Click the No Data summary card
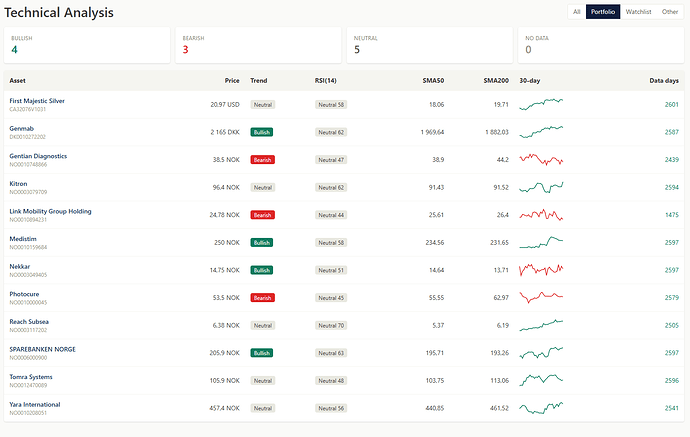The image size is (690, 437). click(601, 45)
